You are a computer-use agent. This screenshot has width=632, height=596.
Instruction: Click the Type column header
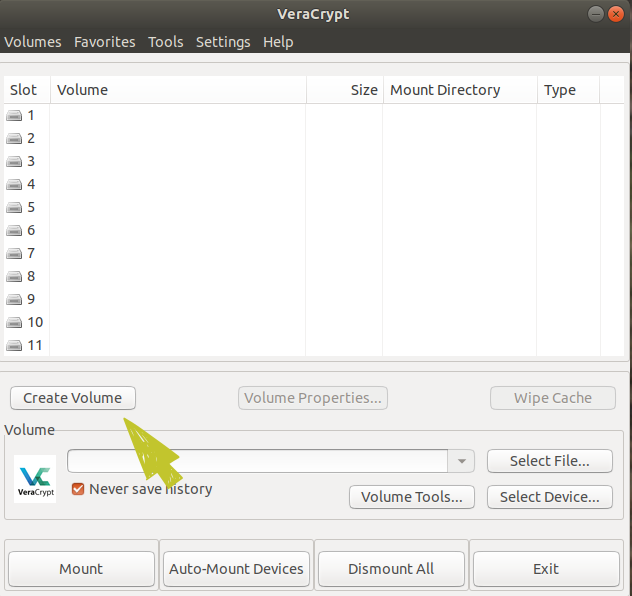pyautogui.click(x=568, y=90)
